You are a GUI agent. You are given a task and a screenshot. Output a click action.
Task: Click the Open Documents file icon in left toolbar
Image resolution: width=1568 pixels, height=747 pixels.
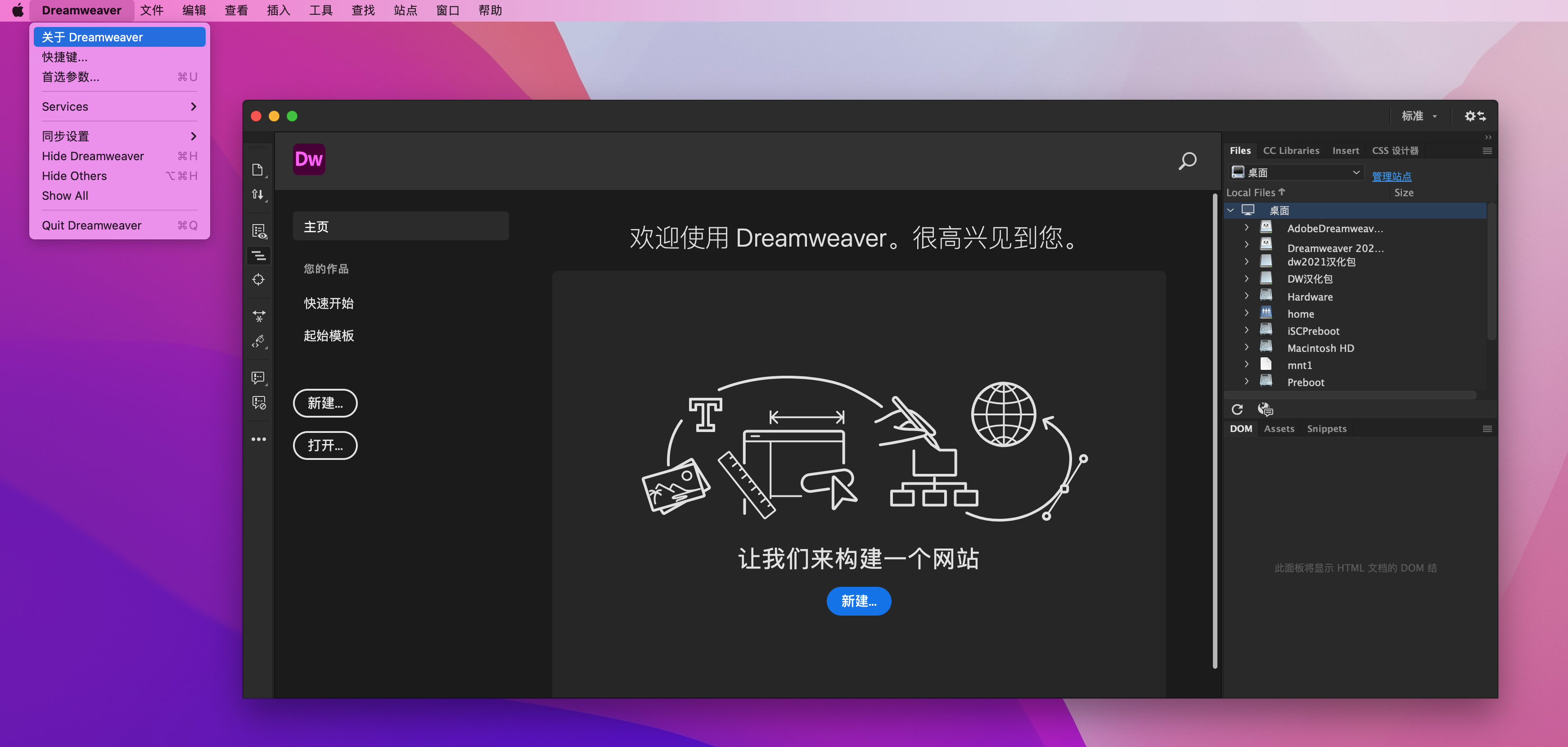(x=257, y=170)
